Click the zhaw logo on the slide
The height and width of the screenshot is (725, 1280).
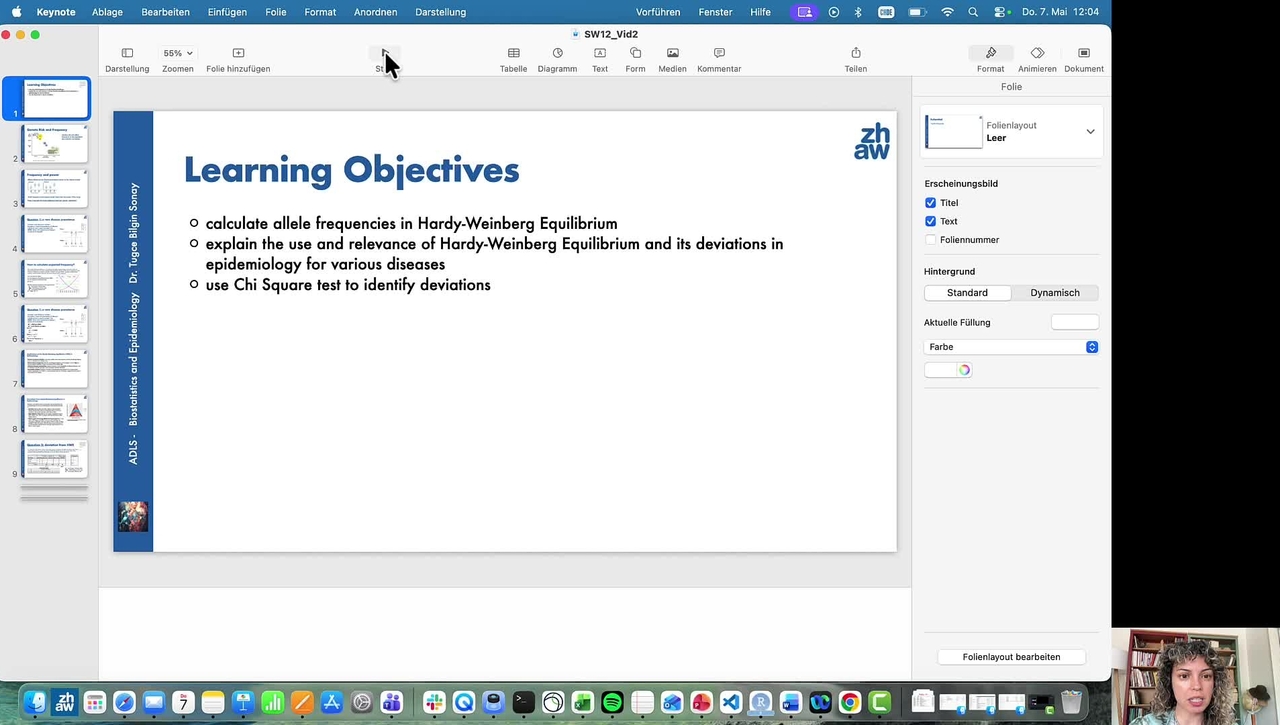click(x=872, y=142)
